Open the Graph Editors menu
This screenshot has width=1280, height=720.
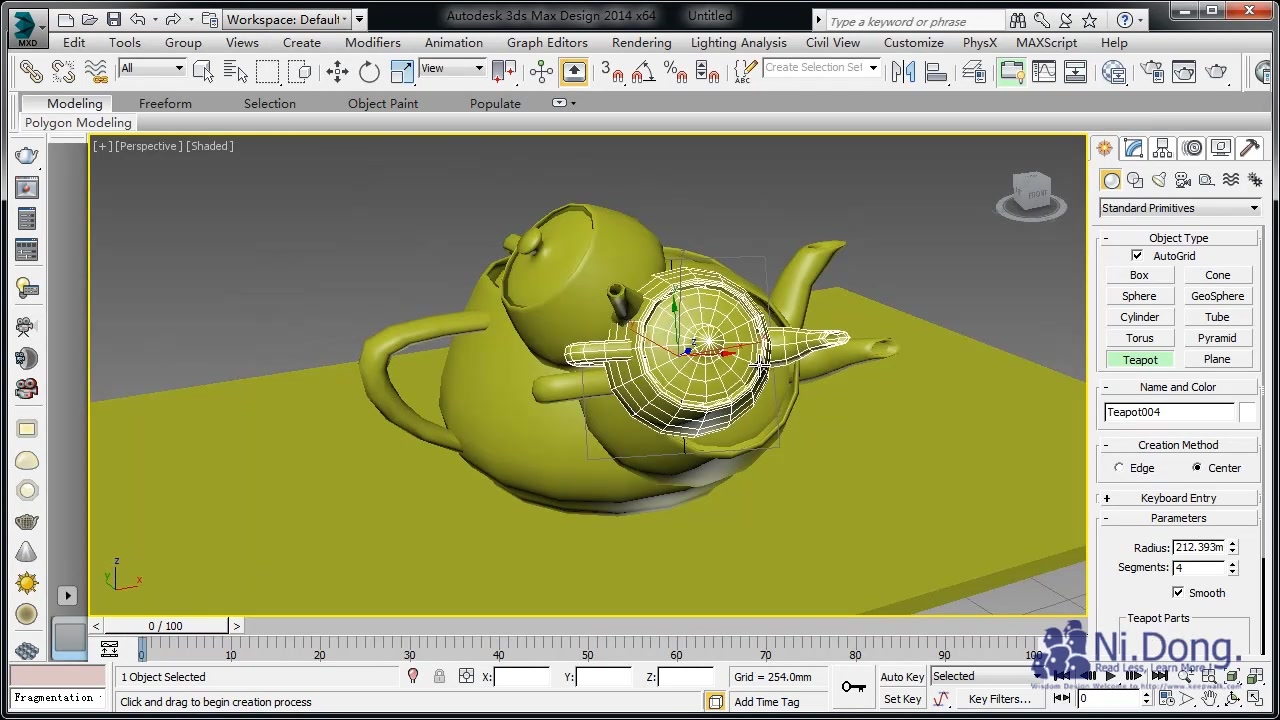547,43
